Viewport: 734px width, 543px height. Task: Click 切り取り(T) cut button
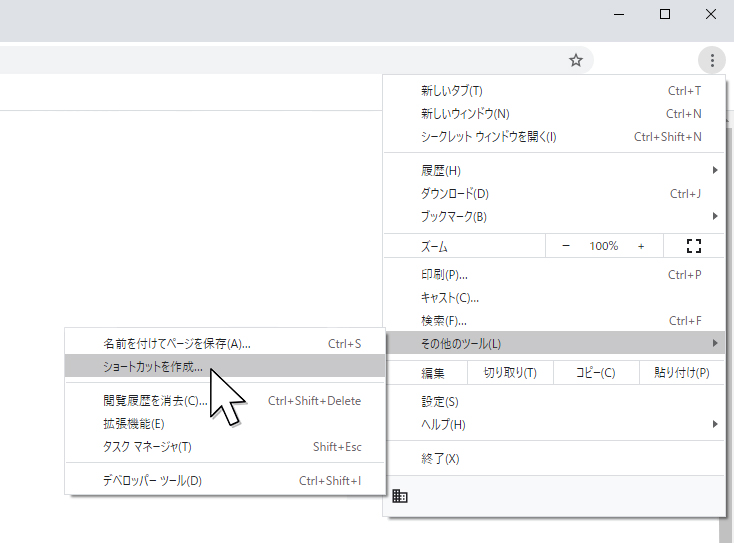510,373
